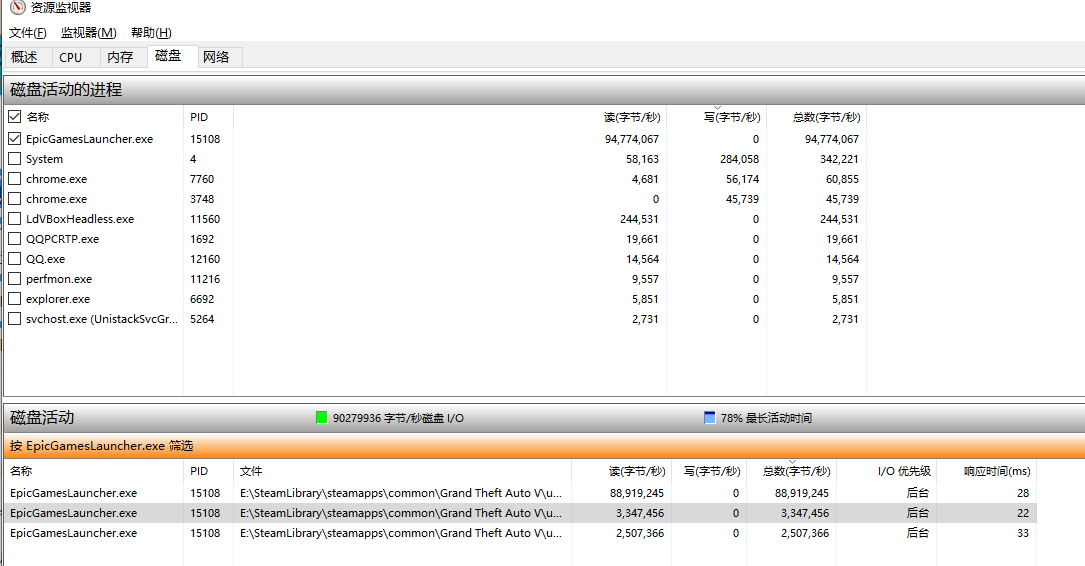This screenshot has height=566, width=1085.
Task: Select the perfmon.exe process name
Action: point(59,279)
